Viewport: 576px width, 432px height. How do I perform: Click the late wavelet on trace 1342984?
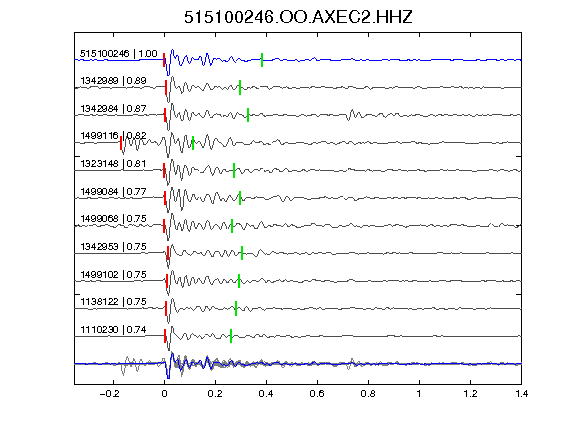tap(353, 115)
